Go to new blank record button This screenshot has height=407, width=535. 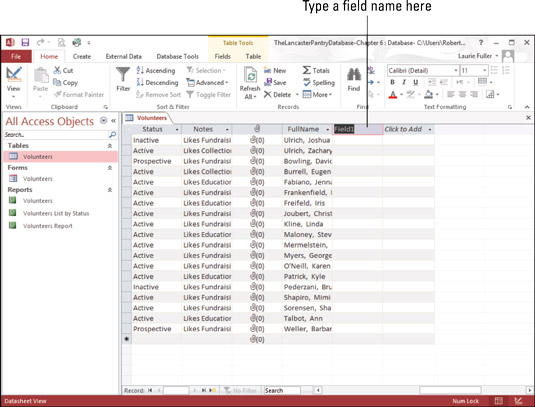click(x=213, y=390)
